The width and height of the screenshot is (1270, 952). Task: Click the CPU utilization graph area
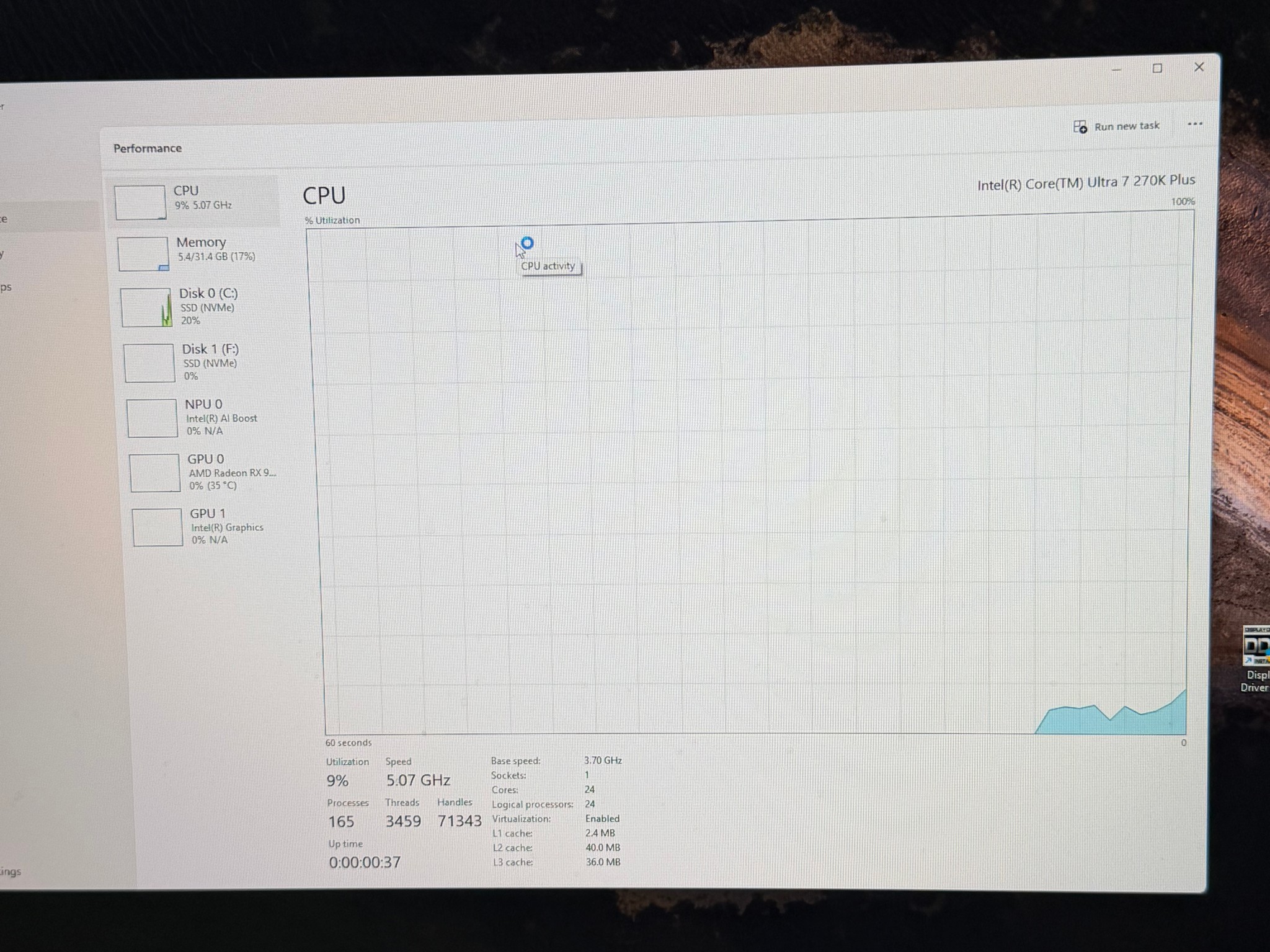[x=750, y=474]
